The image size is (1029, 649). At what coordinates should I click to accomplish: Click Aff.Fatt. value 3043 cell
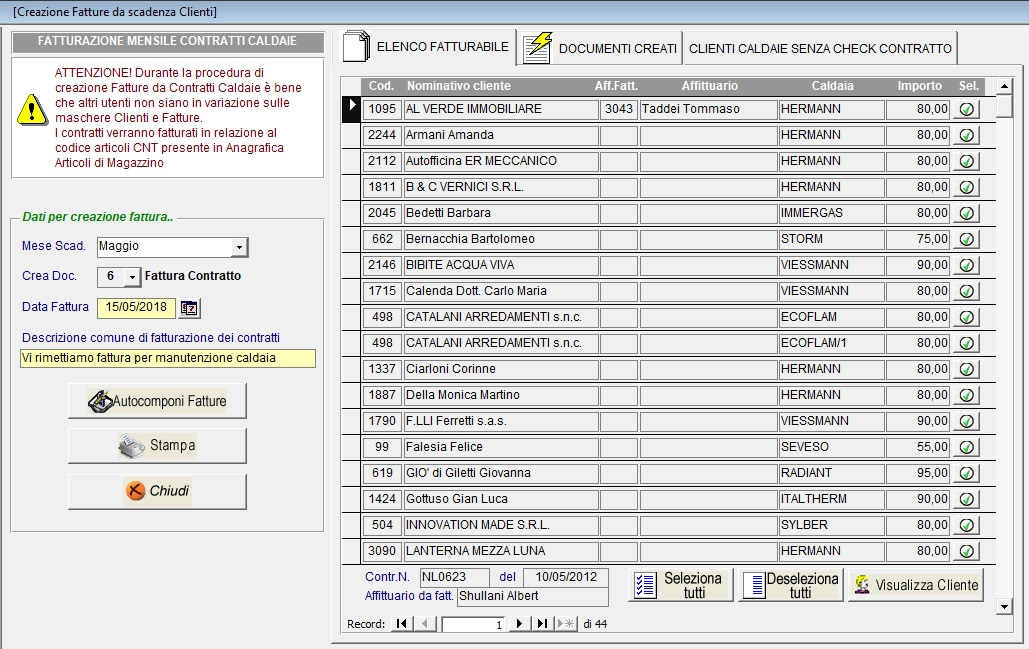tap(618, 110)
